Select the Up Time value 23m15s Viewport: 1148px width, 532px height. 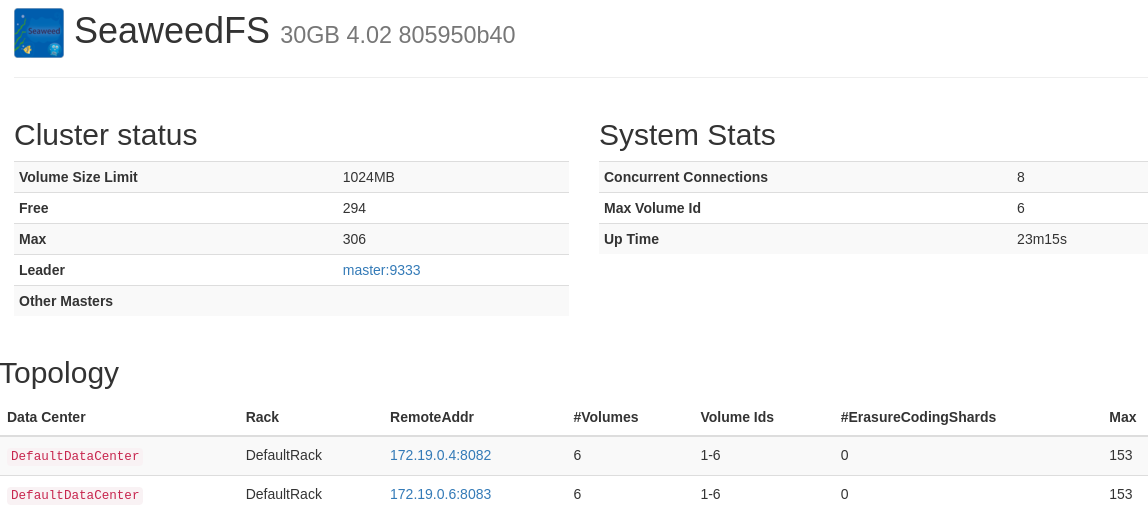click(1041, 239)
